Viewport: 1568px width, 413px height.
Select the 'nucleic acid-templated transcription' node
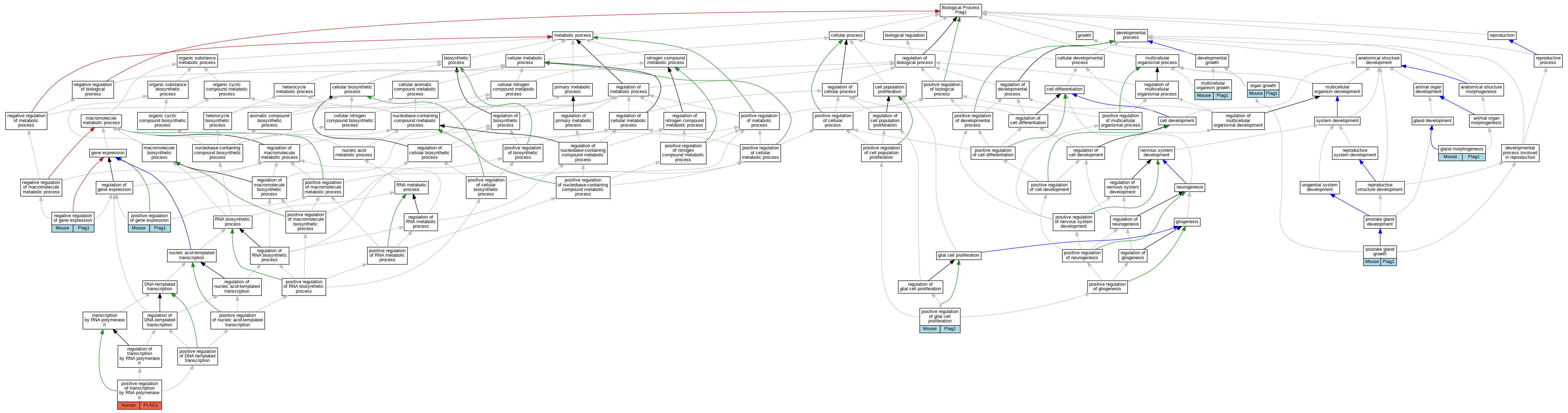pos(192,255)
